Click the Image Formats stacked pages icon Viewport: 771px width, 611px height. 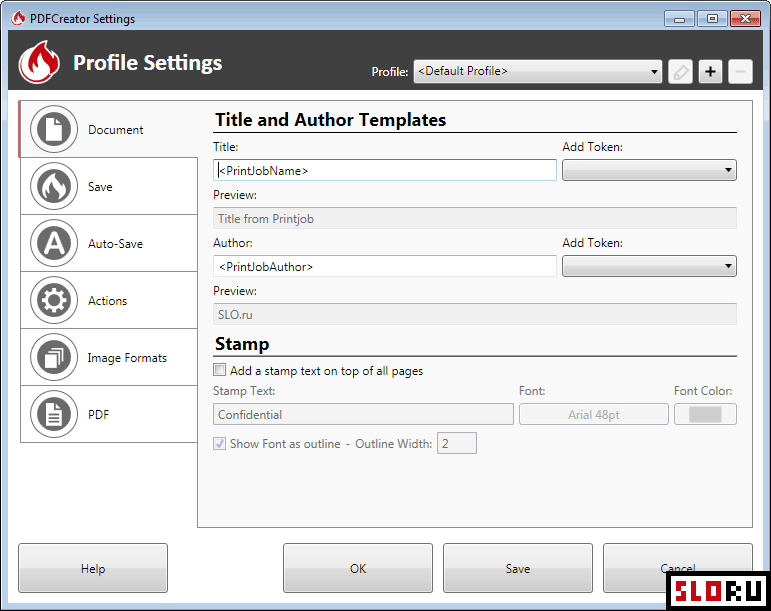[54, 357]
